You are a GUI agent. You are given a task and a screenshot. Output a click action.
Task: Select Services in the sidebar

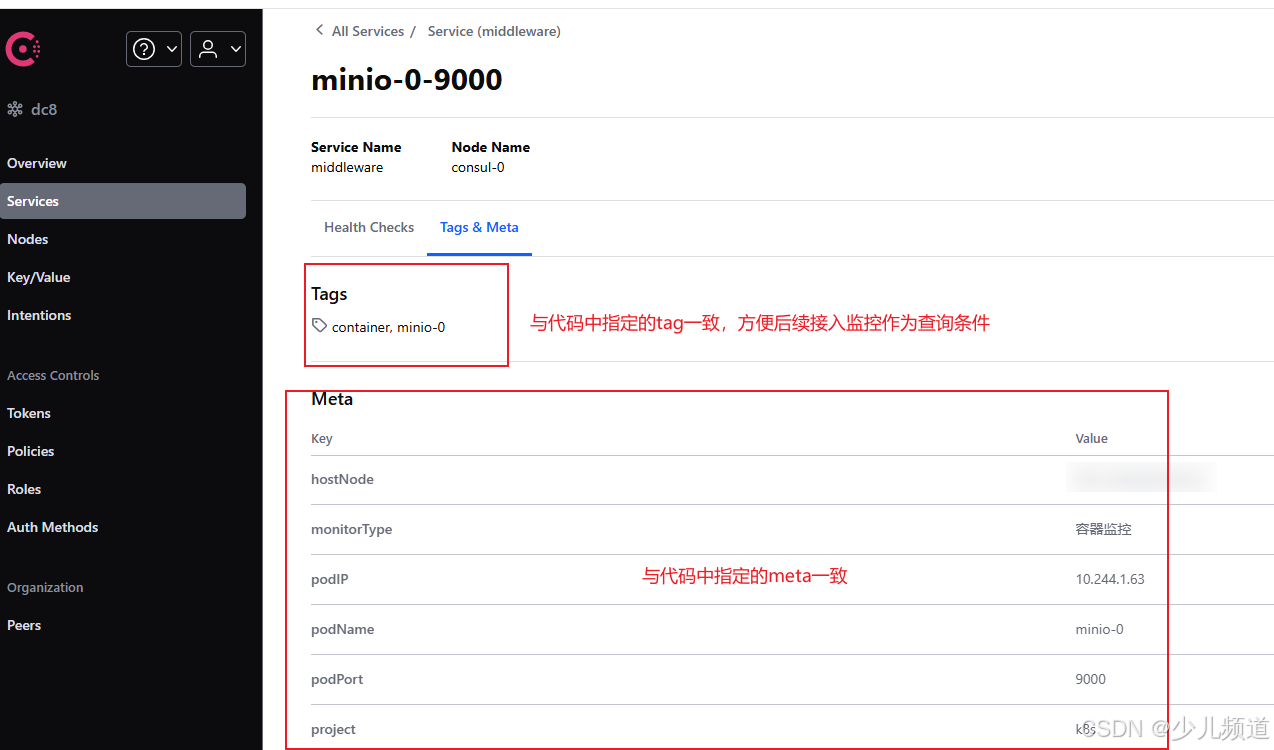tap(123, 201)
